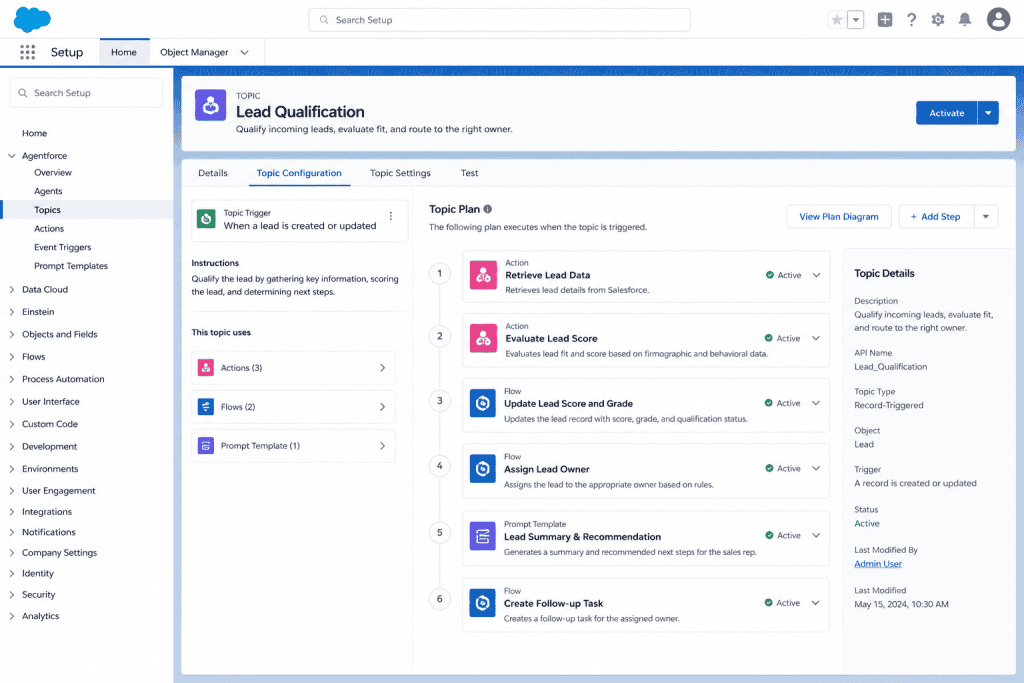The height and width of the screenshot is (683, 1024).
Task: Click the Lead Summary & Recommendation prompt icon
Action: (483, 537)
